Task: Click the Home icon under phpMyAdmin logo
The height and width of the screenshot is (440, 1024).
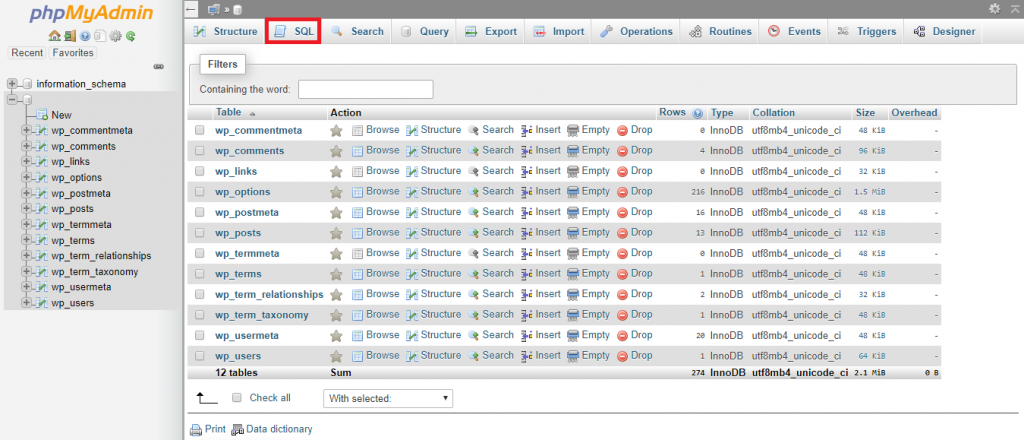Action: 54,36
